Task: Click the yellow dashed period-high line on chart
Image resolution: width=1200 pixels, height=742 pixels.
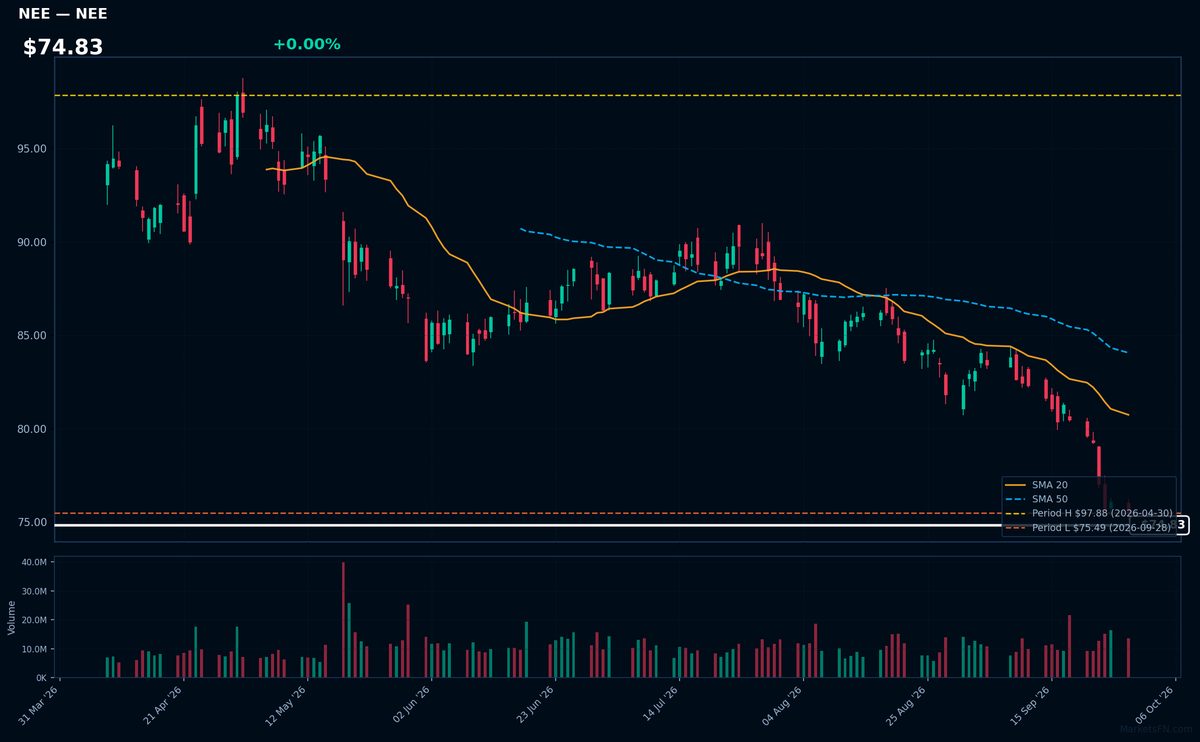Action: click(618, 95)
